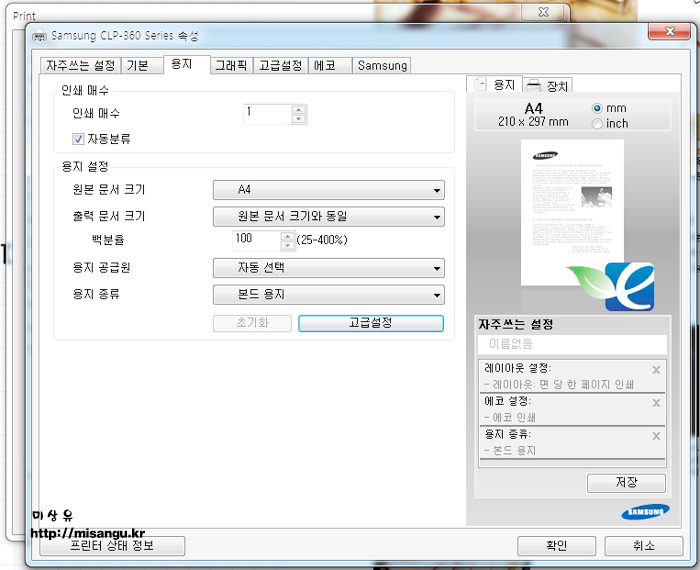700x570 pixels.
Task: Select the 용지 tab
Action: [x=187, y=64]
